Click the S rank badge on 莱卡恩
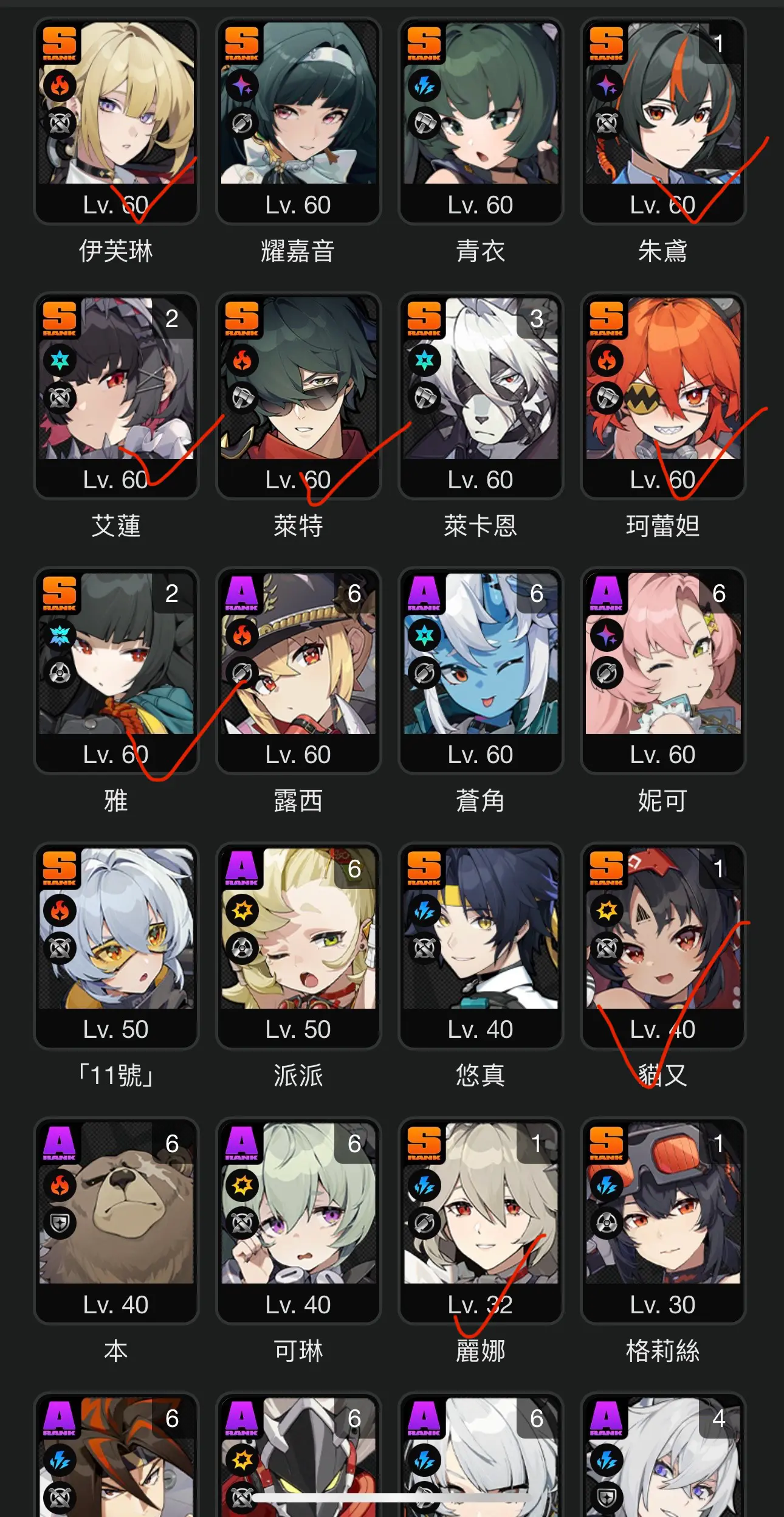The image size is (784, 1517). pyautogui.click(x=424, y=317)
